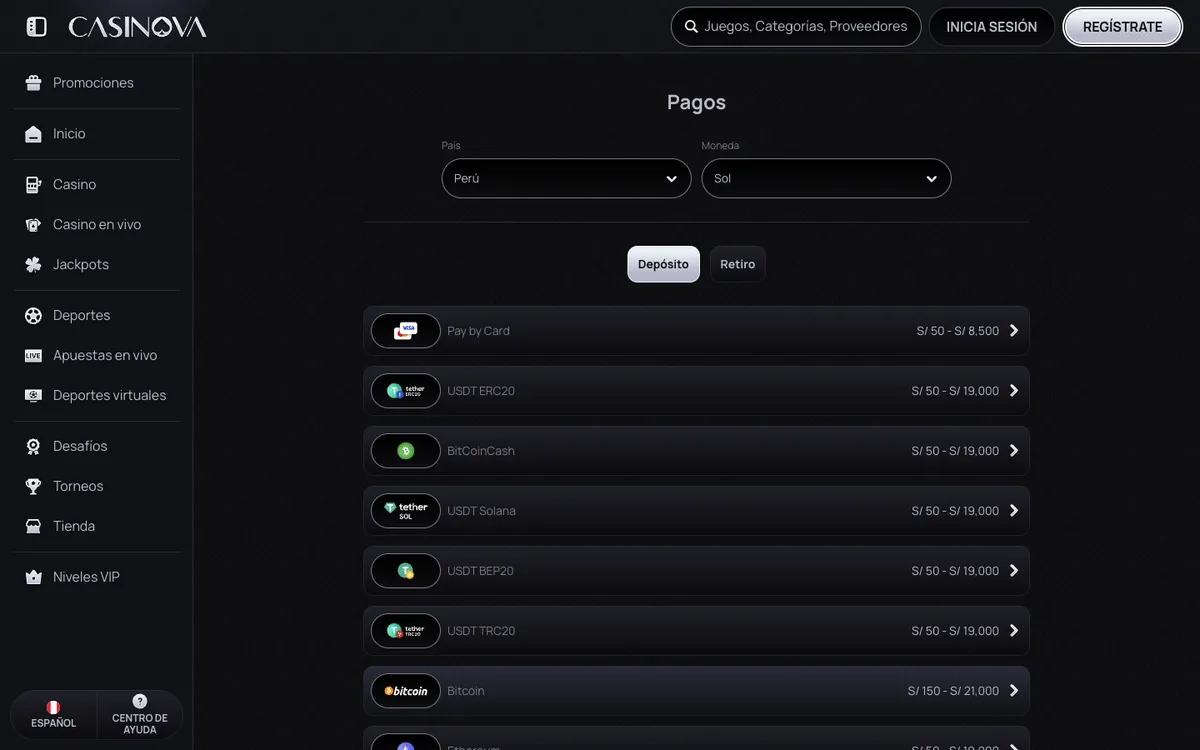Expand USDT TRC20 row chevron
This screenshot has width=1200, height=750.
pos(1014,631)
